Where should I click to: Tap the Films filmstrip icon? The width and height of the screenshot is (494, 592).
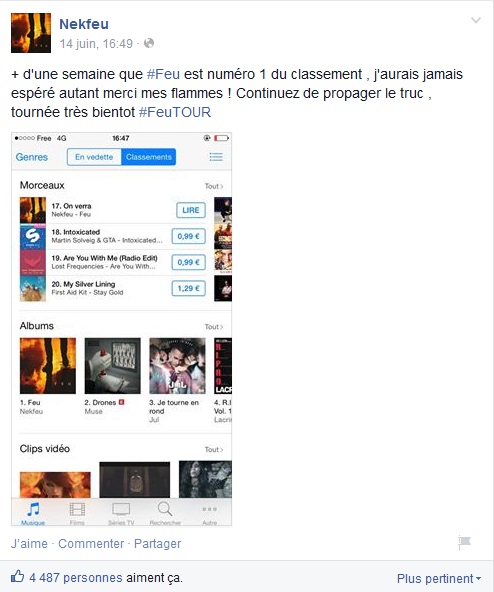coord(77,509)
